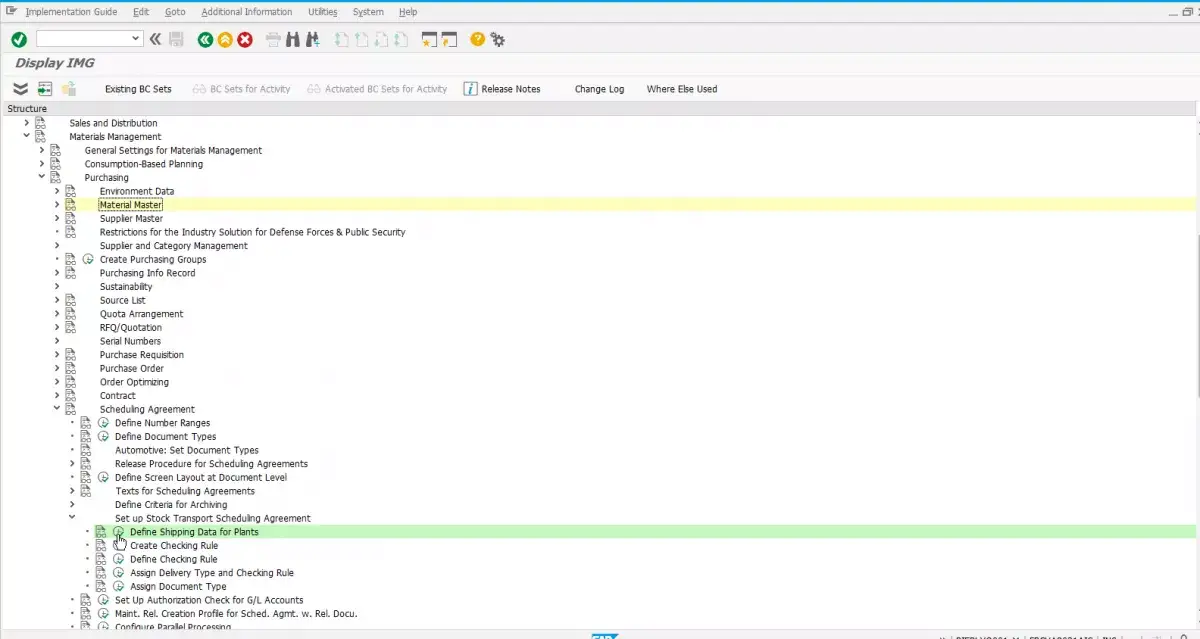Open documentation icon for Material Master
This screenshot has height=639, width=1200.
[x=70, y=205]
